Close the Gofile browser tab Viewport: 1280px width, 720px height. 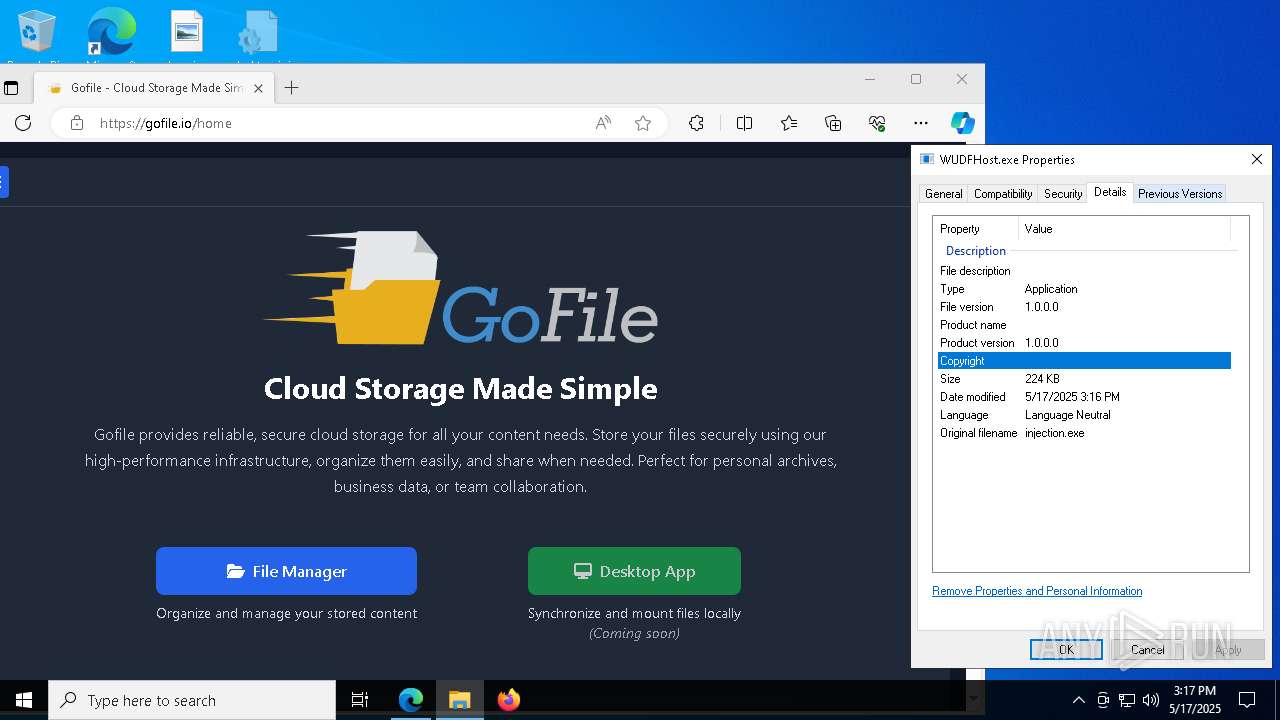coord(258,88)
